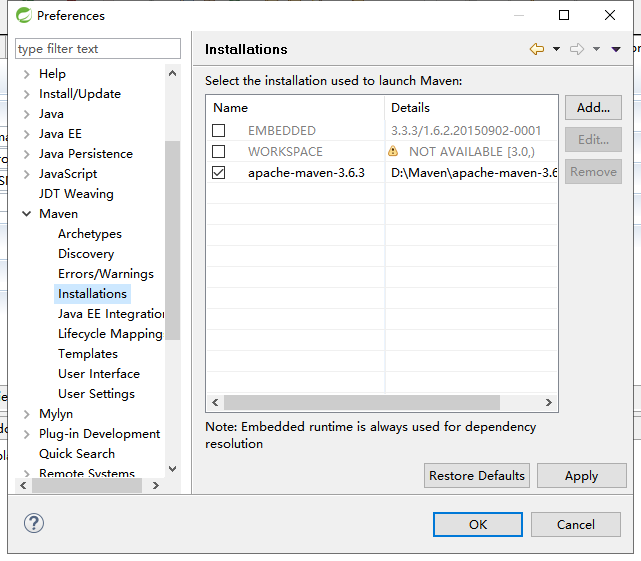Click installations table horizontal scrollbar thumb
The width and height of the screenshot is (641, 561).
[362, 402]
